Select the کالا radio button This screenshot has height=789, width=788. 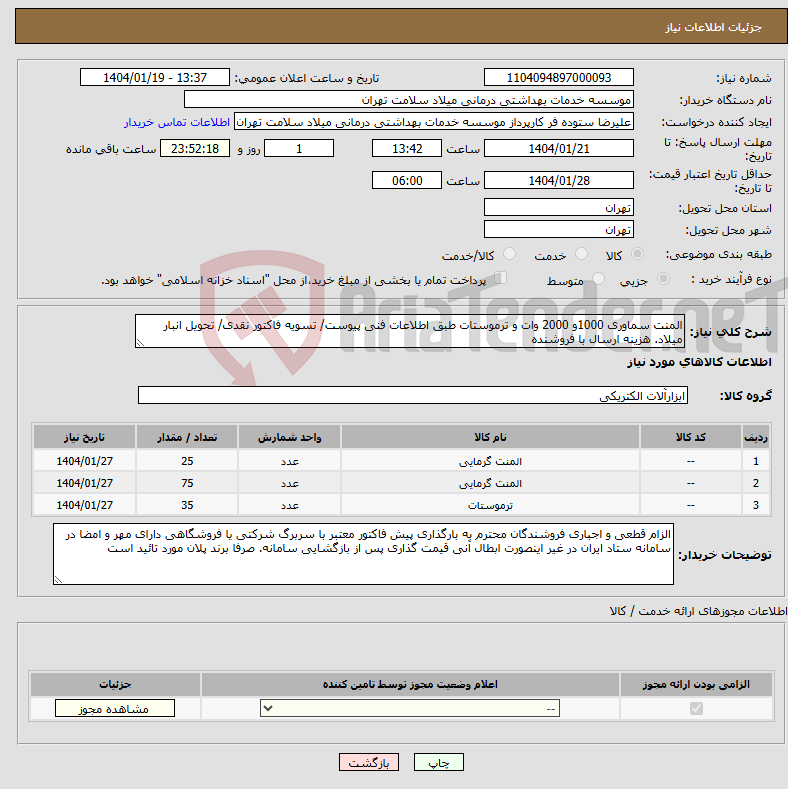(x=637, y=254)
